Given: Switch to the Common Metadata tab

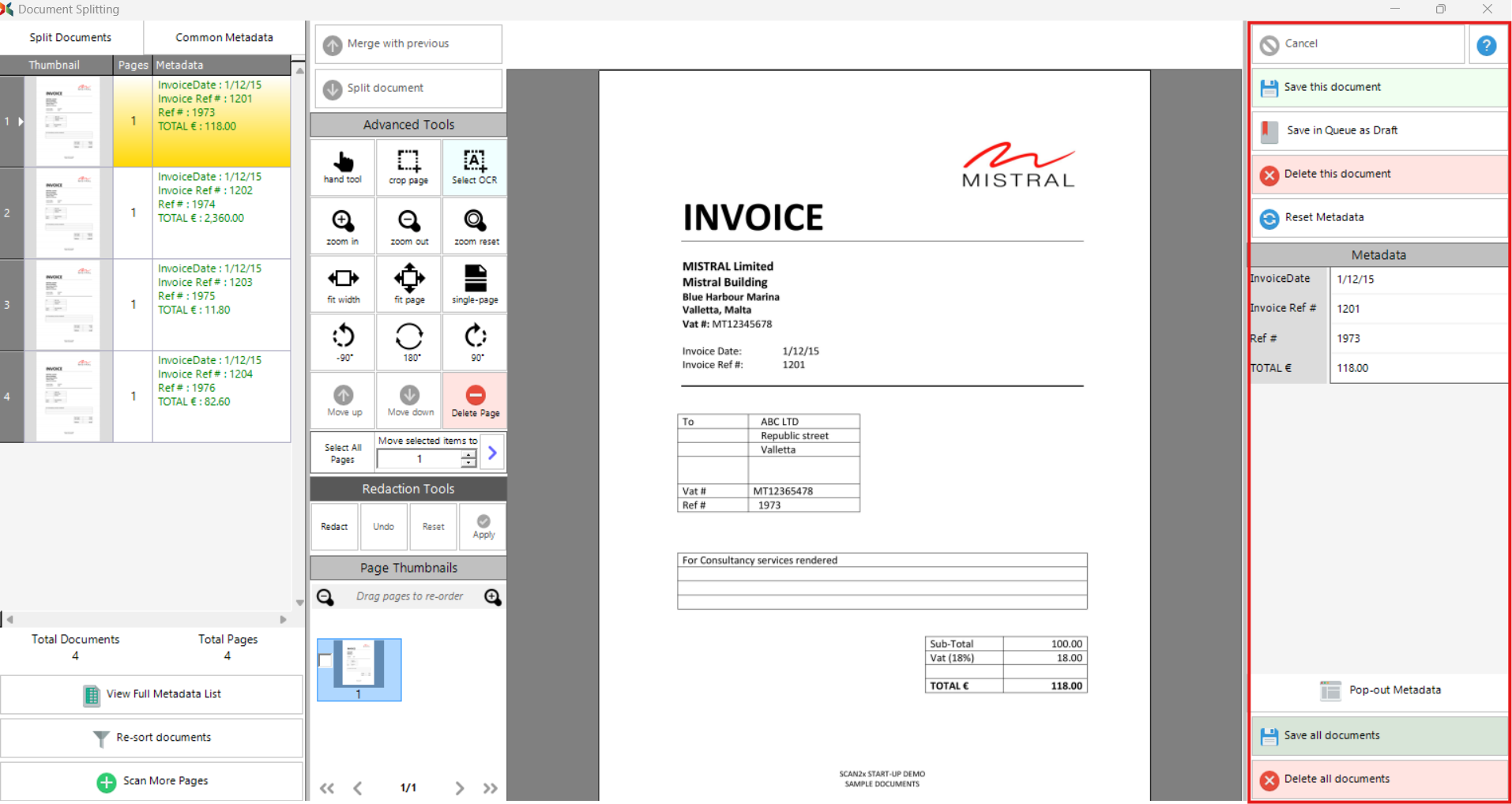Looking at the screenshot, I should pyautogui.click(x=224, y=37).
